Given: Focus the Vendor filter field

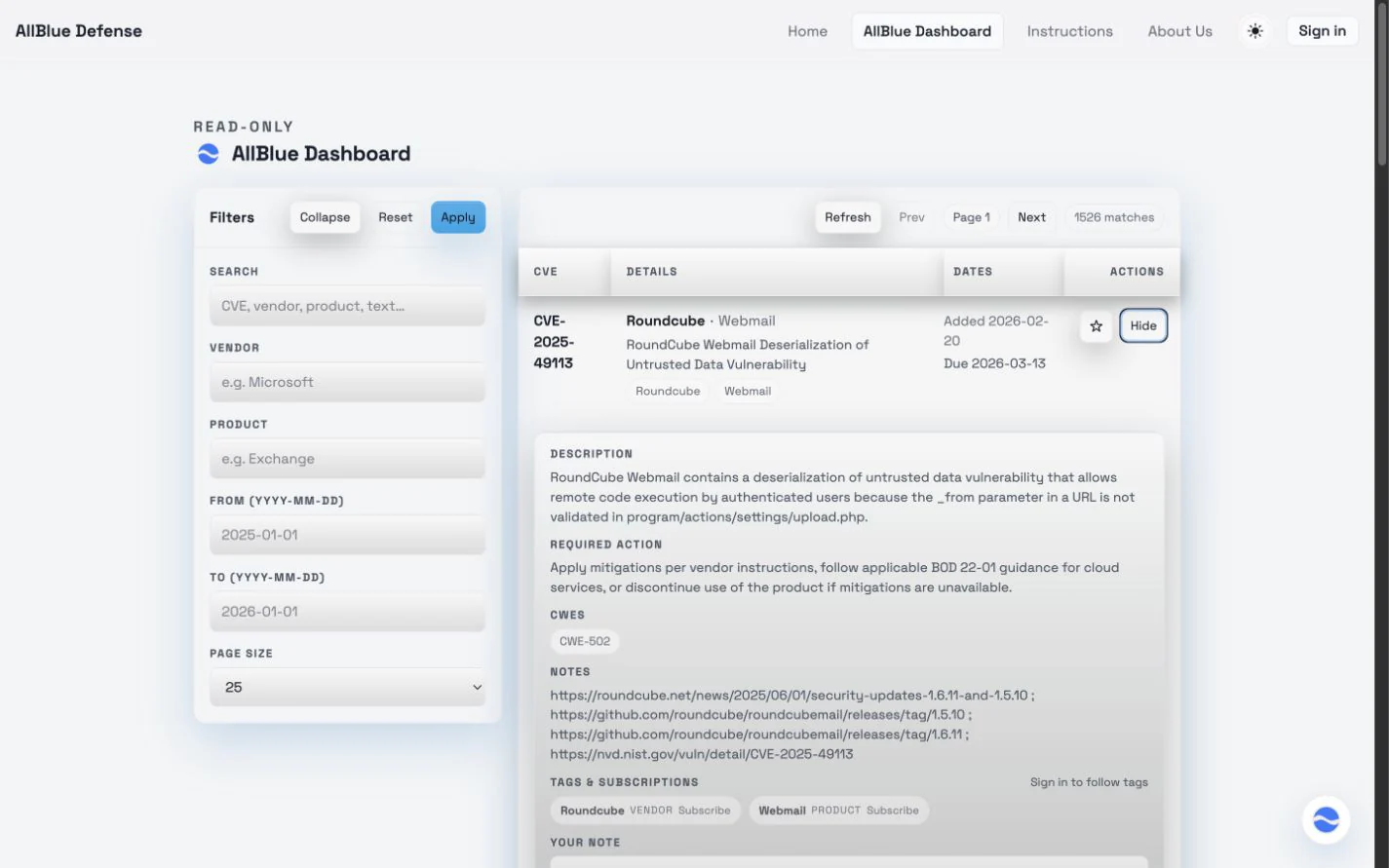Looking at the screenshot, I should [347, 382].
